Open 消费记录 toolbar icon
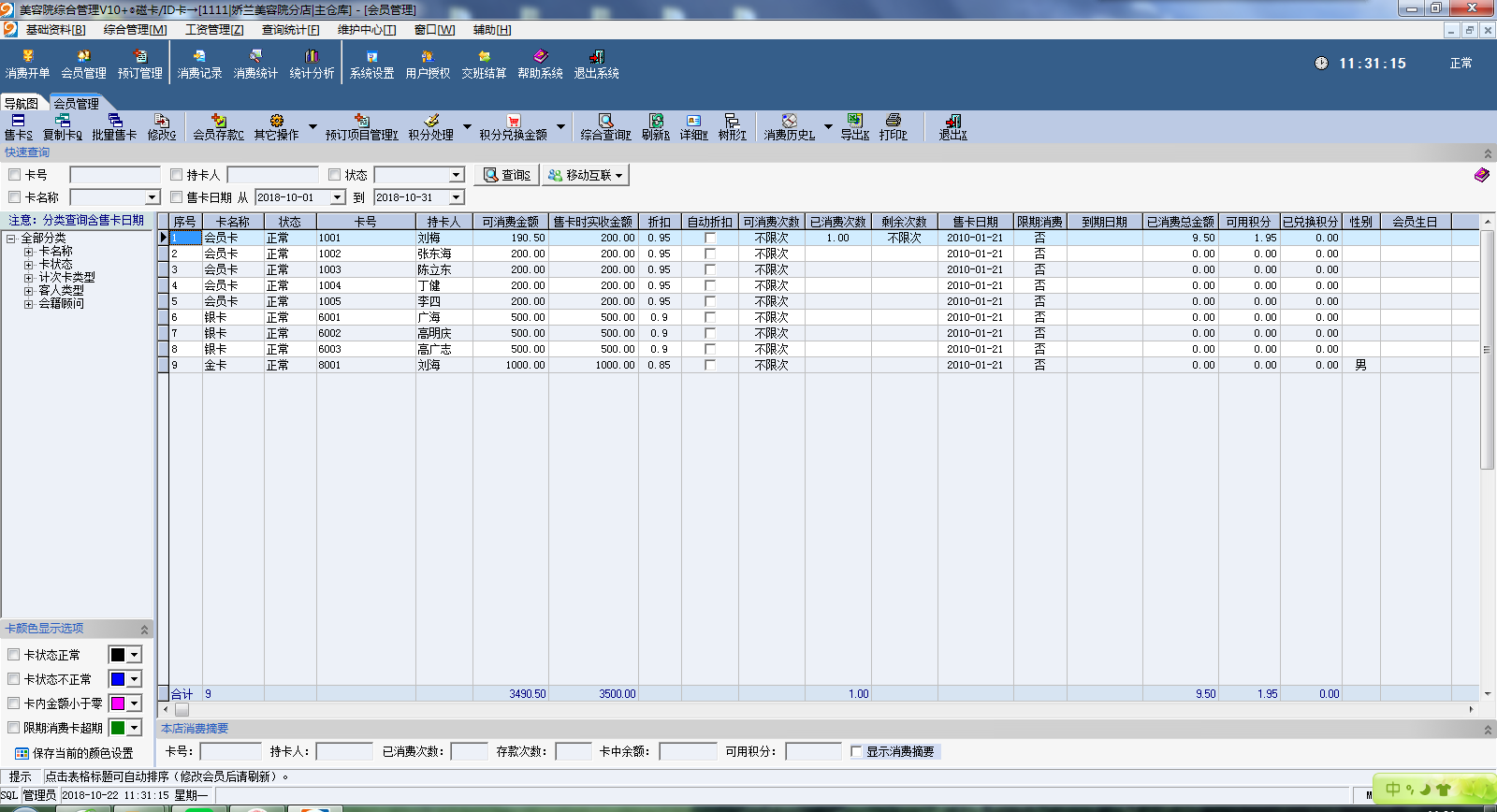 [x=200, y=64]
